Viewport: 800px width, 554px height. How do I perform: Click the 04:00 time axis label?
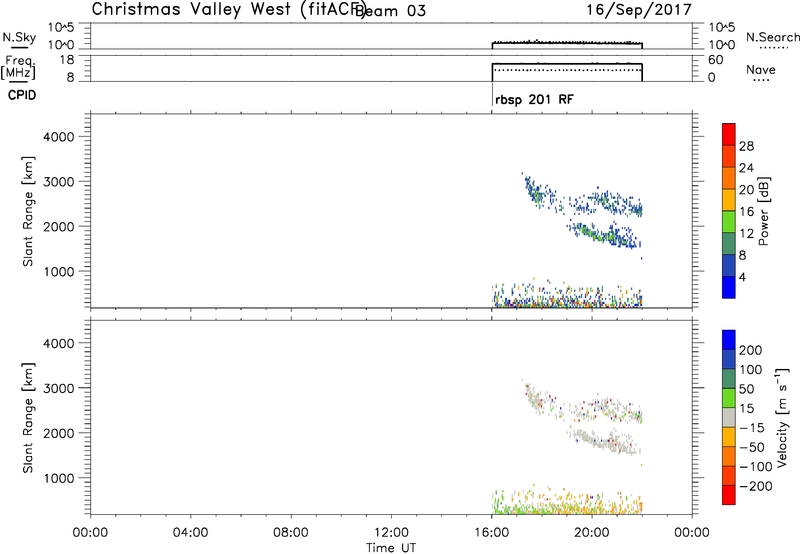pyautogui.click(x=191, y=533)
